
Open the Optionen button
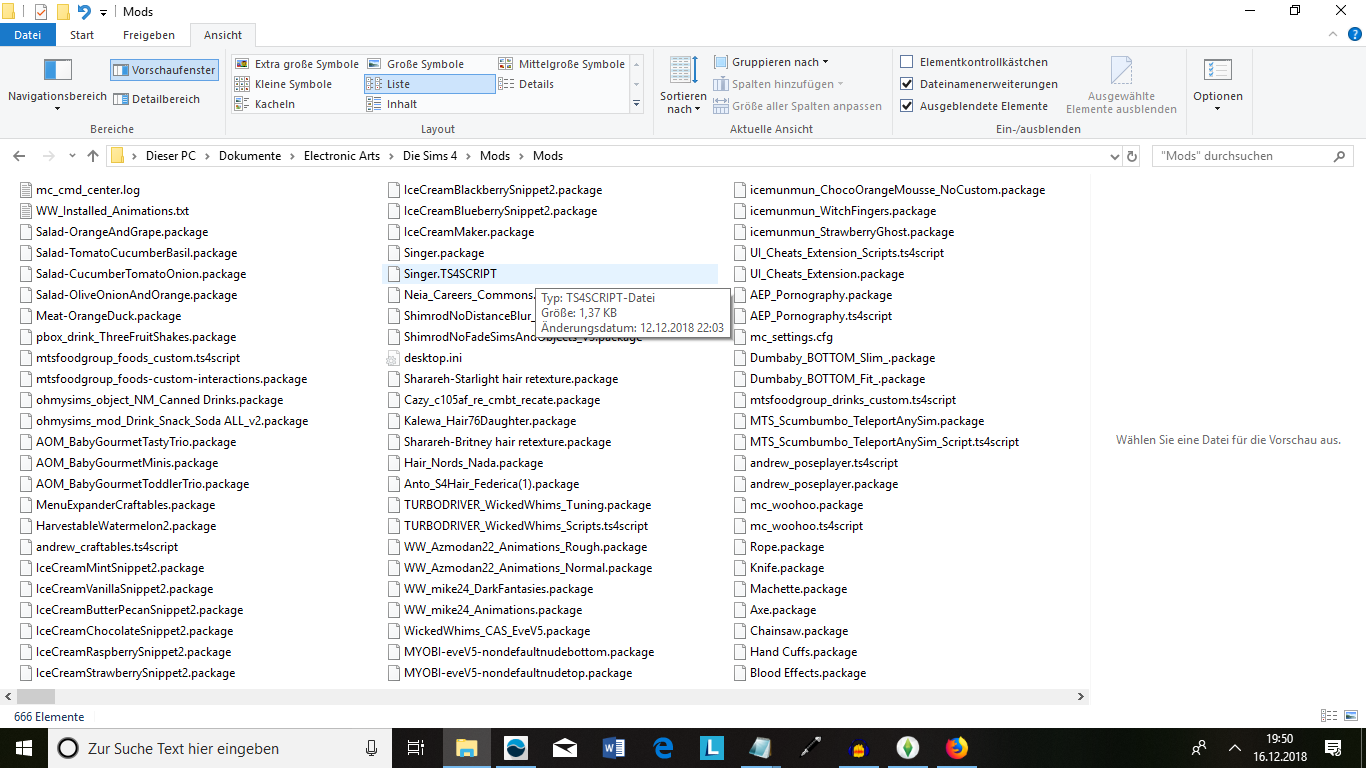coord(1218,86)
